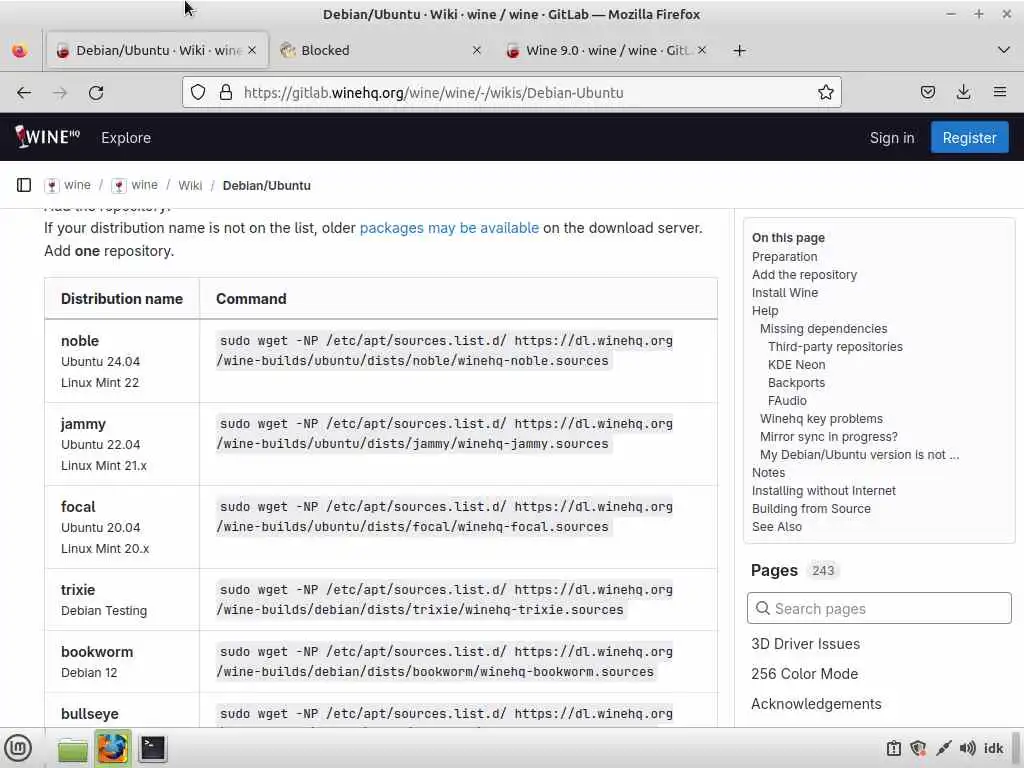Switch to the Wine 9.0 tab
The width and height of the screenshot is (1024, 768).
point(605,50)
